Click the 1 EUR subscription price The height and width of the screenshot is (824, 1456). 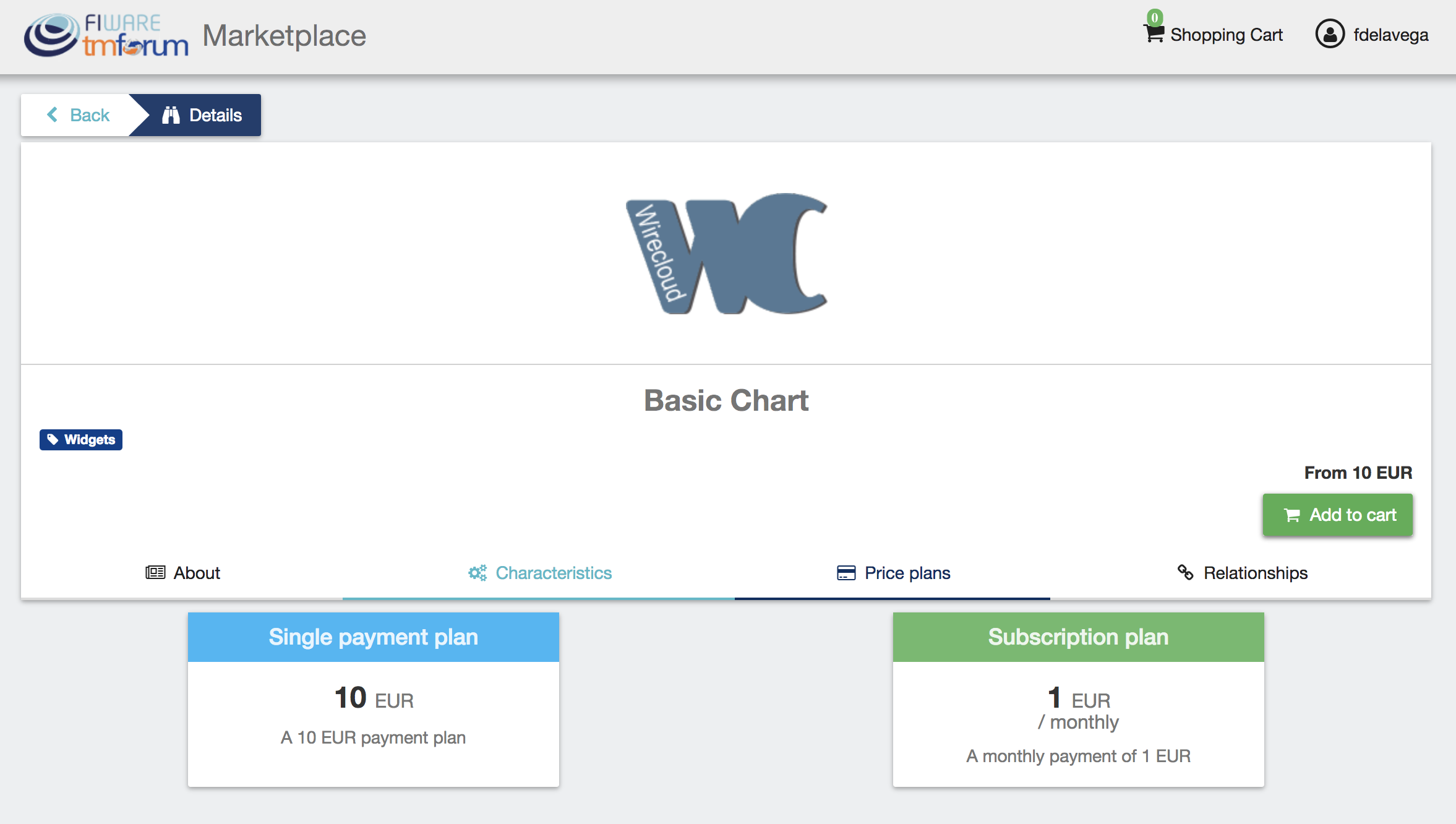tap(1079, 698)
